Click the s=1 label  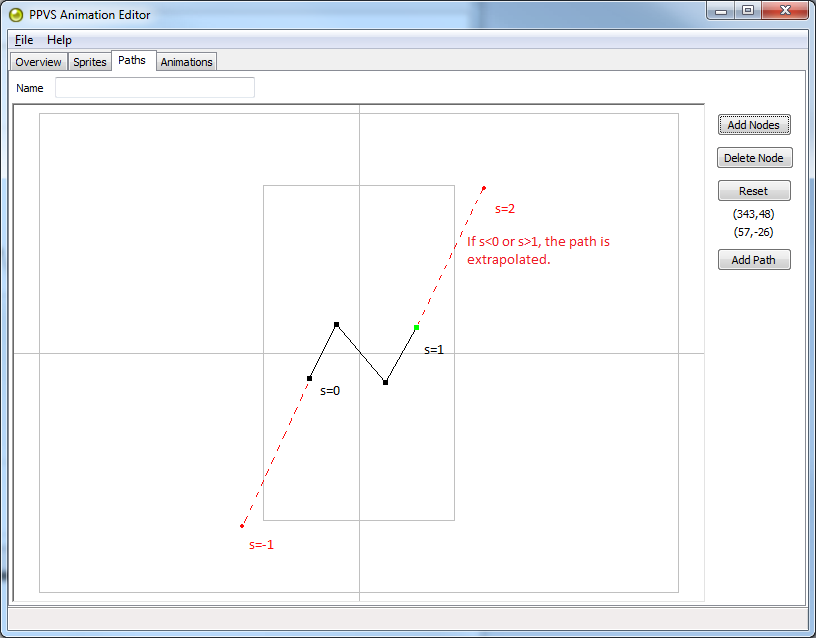[434, 350]
